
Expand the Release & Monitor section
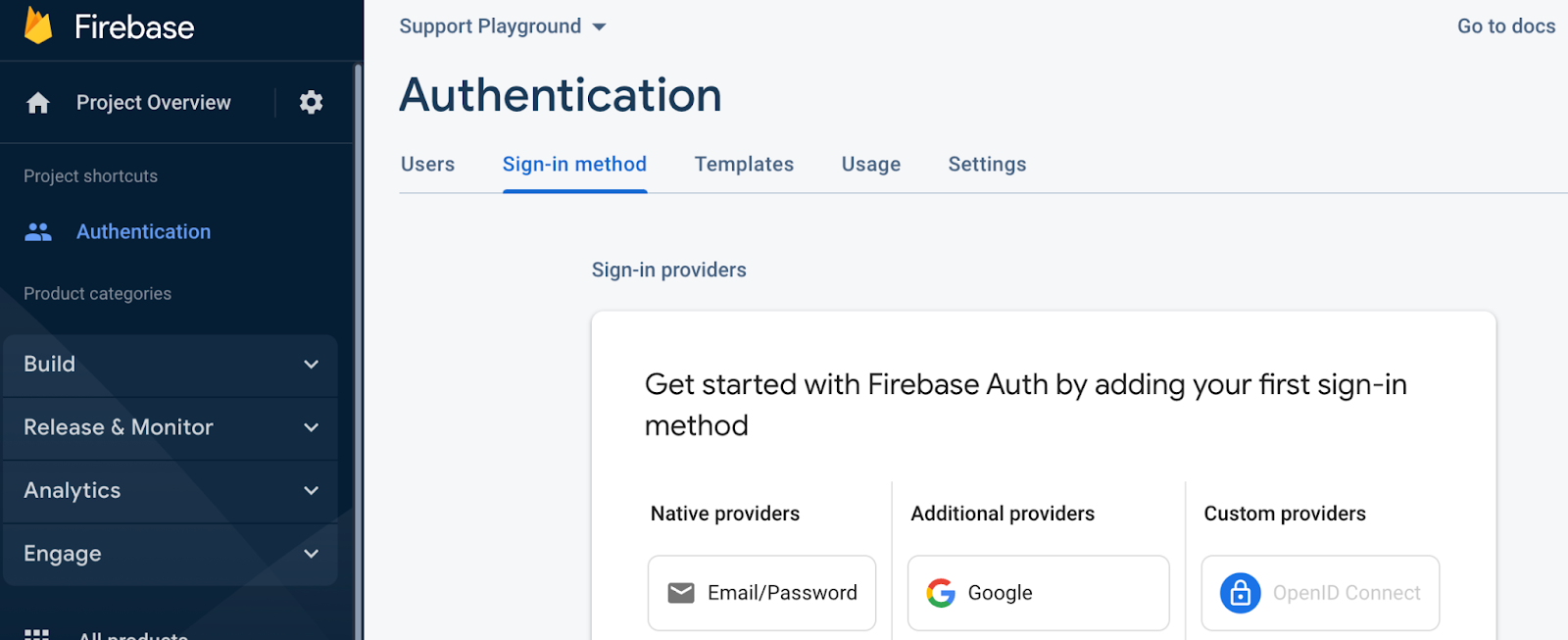171,427
